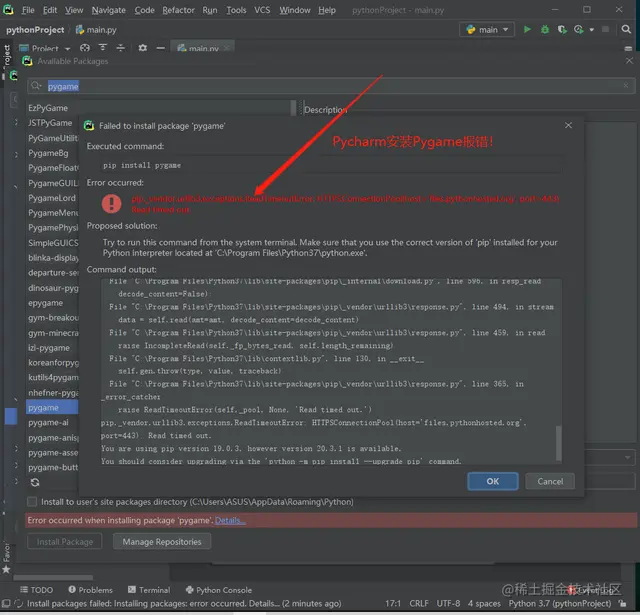Viewport: 640px width, 615px height.
Task: Click the Stop button in run toolbar
Action: 605,29
